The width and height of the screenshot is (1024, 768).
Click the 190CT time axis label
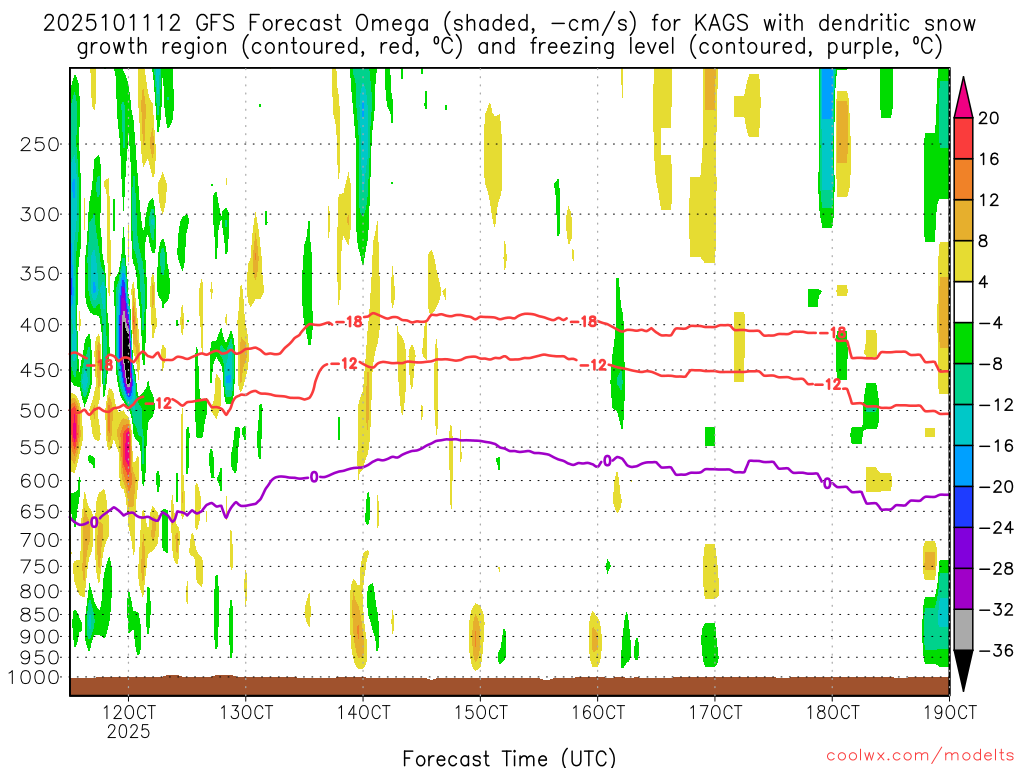point(950,711)
